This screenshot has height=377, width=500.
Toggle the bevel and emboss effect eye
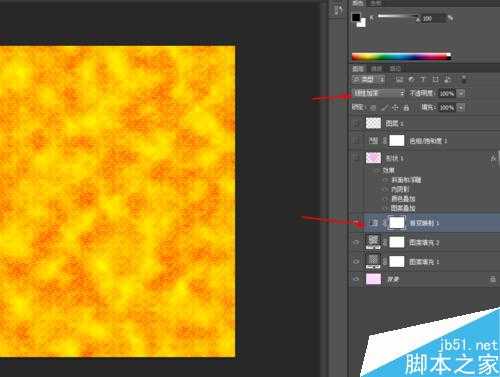point(386,180)
